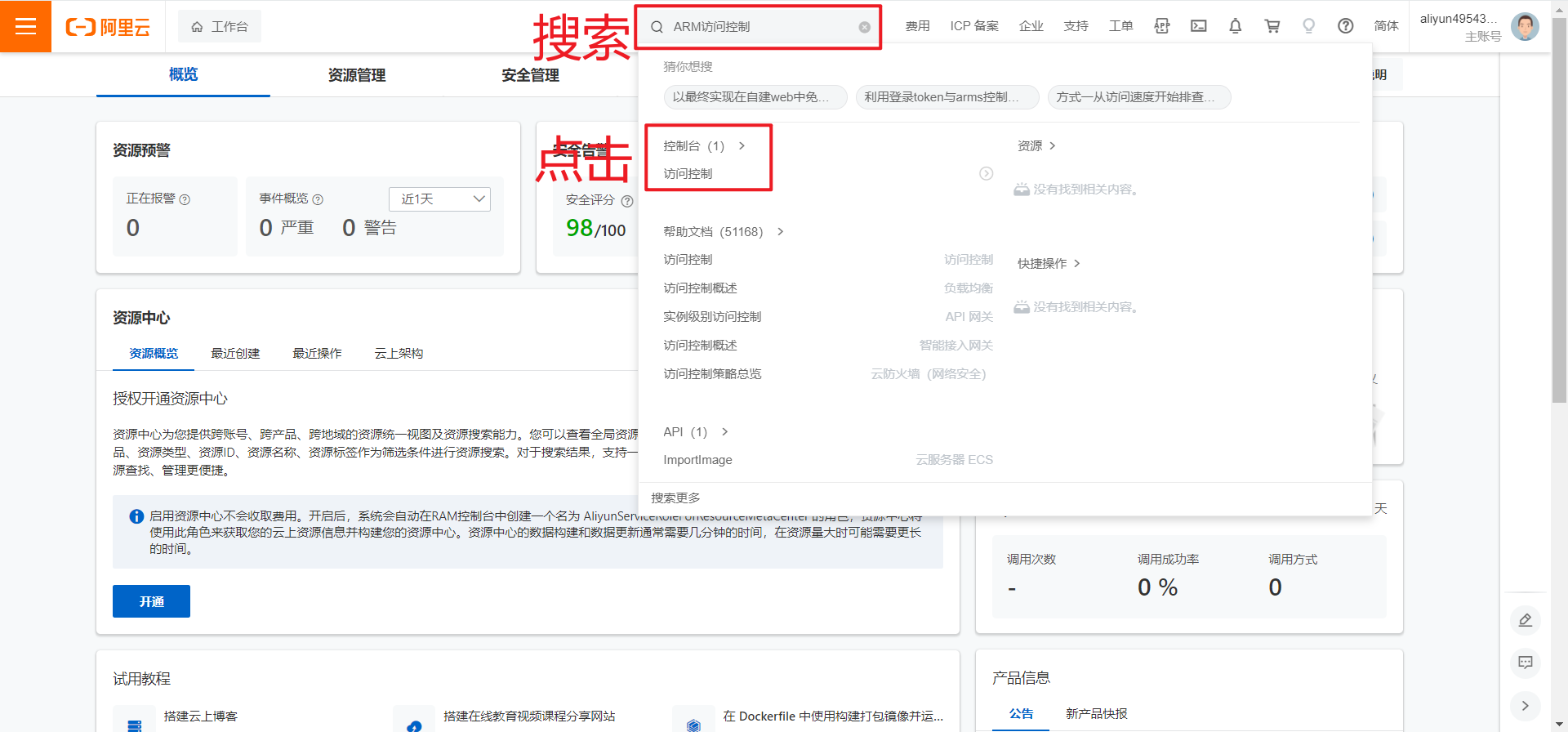
Task: Click the 98/100 security score
Action: [x=595, y=229]
